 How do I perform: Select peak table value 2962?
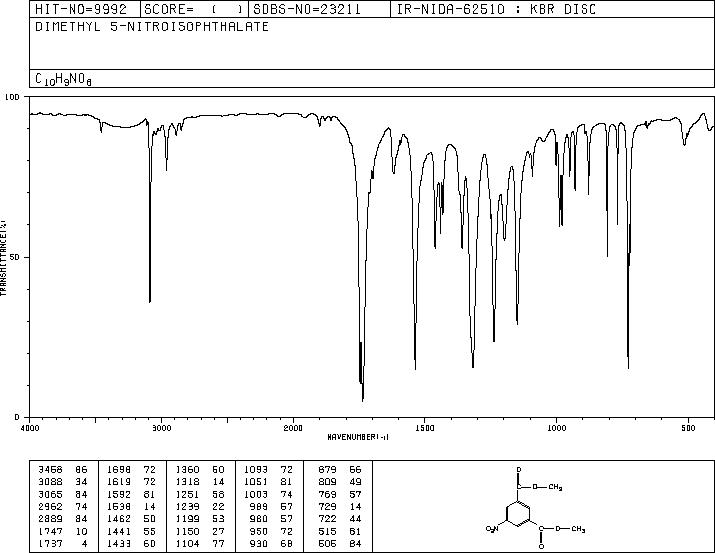[x=50, y=506]
